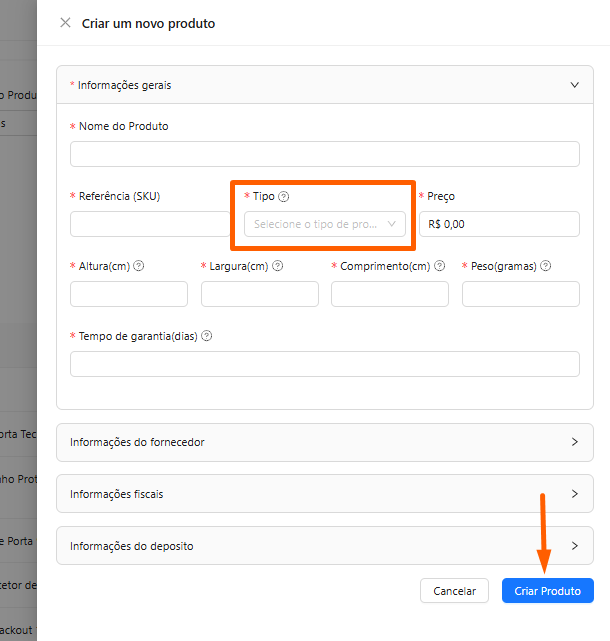Click the Preço input showing R$ 0,00

click(x=499, y=224)
